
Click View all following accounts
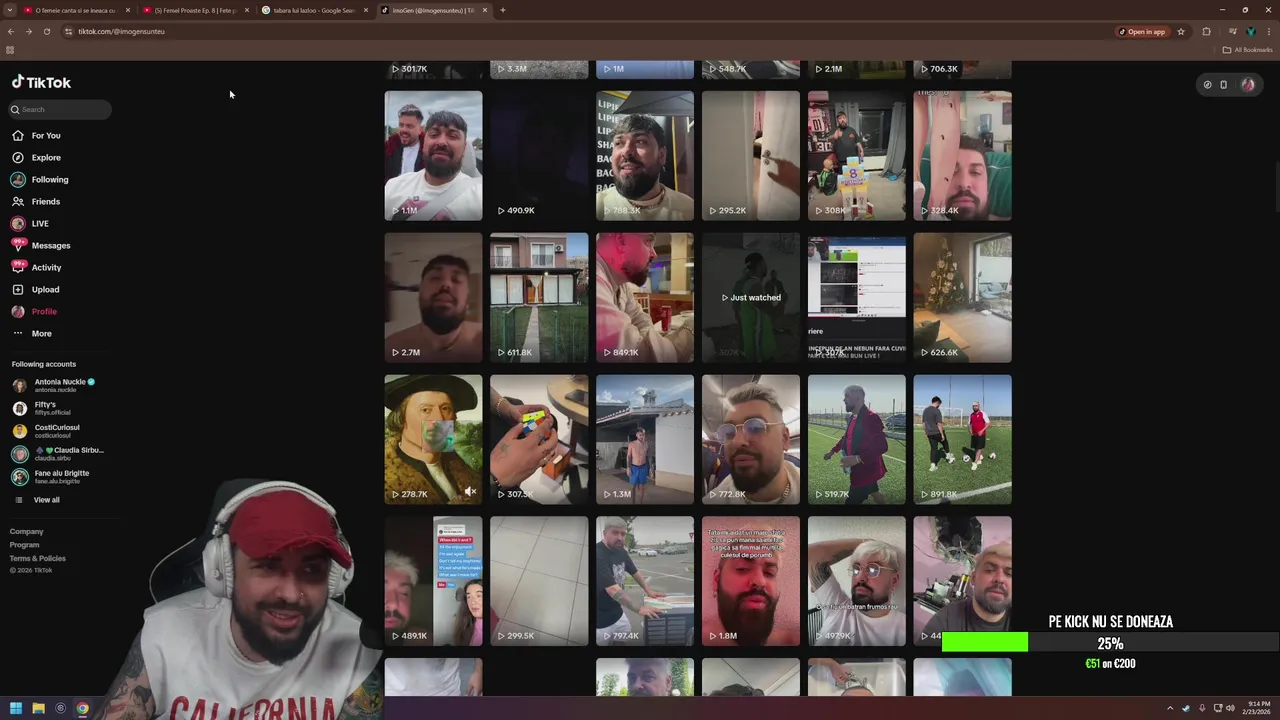37,500
